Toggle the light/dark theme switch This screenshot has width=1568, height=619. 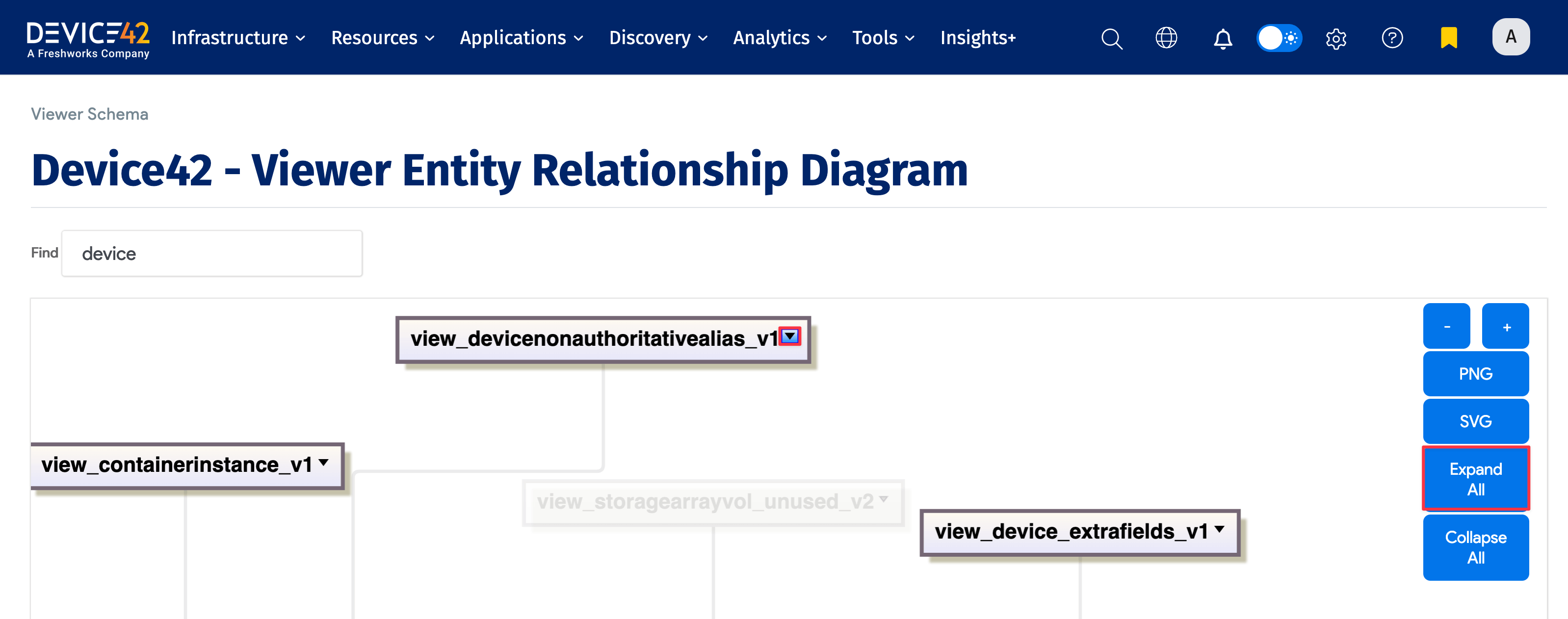(x=1279, y=38)
